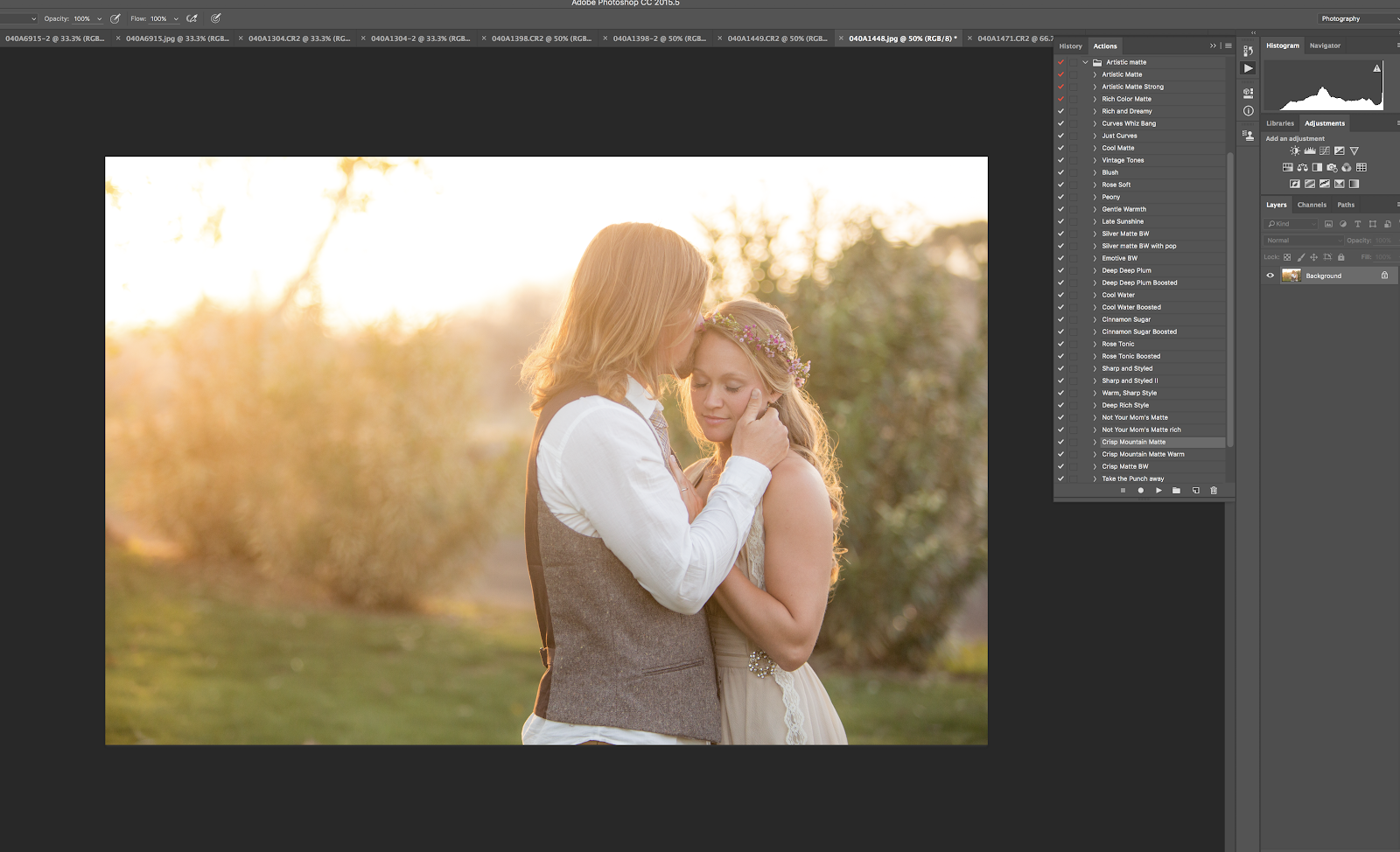Switch to the Navigator tab
This screenshot has height=852, width=1400.
(x=1325, y=45)
